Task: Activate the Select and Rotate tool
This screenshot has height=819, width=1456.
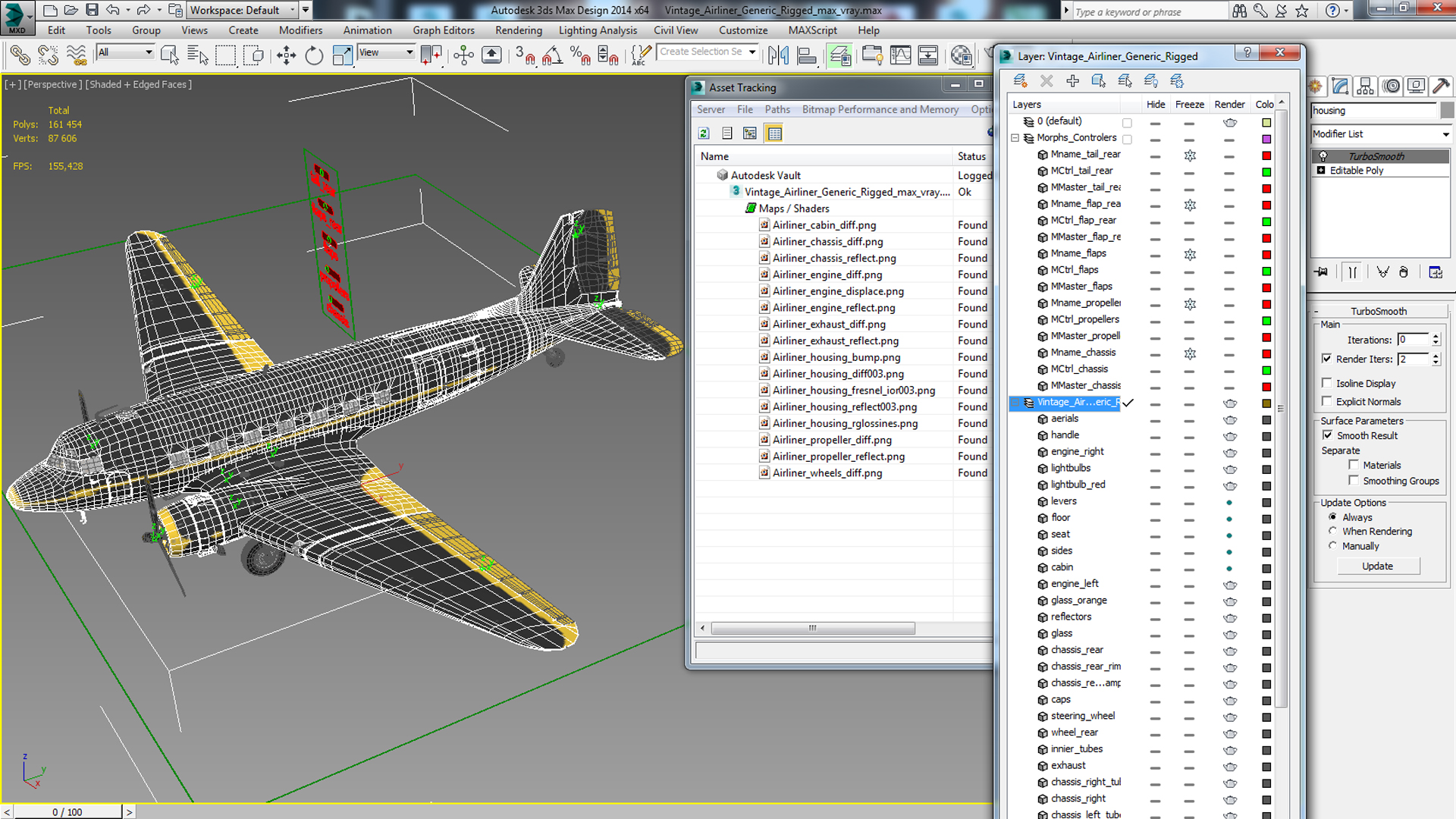Action: click(x=314, y=55)
